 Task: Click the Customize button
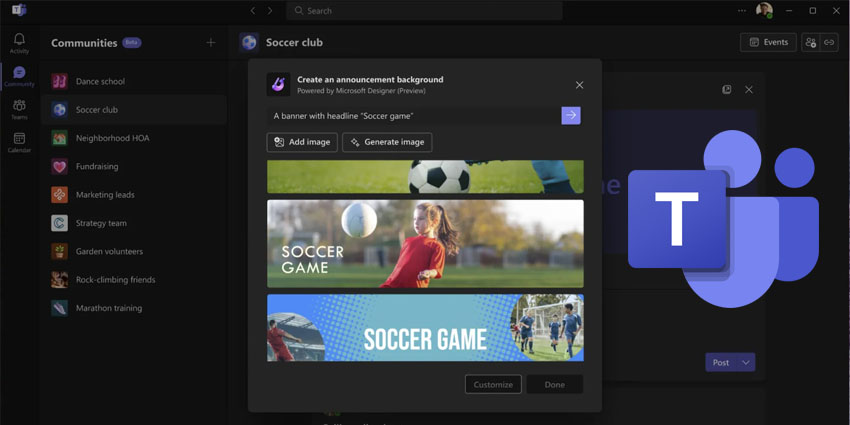click(493, 384)
